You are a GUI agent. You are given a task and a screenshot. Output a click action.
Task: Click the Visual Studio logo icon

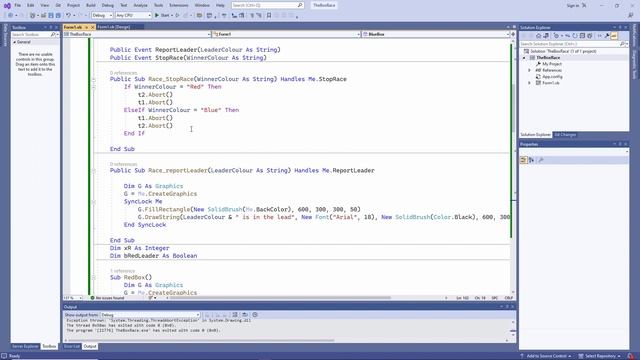pyautogui.click(x=7, y=6)
